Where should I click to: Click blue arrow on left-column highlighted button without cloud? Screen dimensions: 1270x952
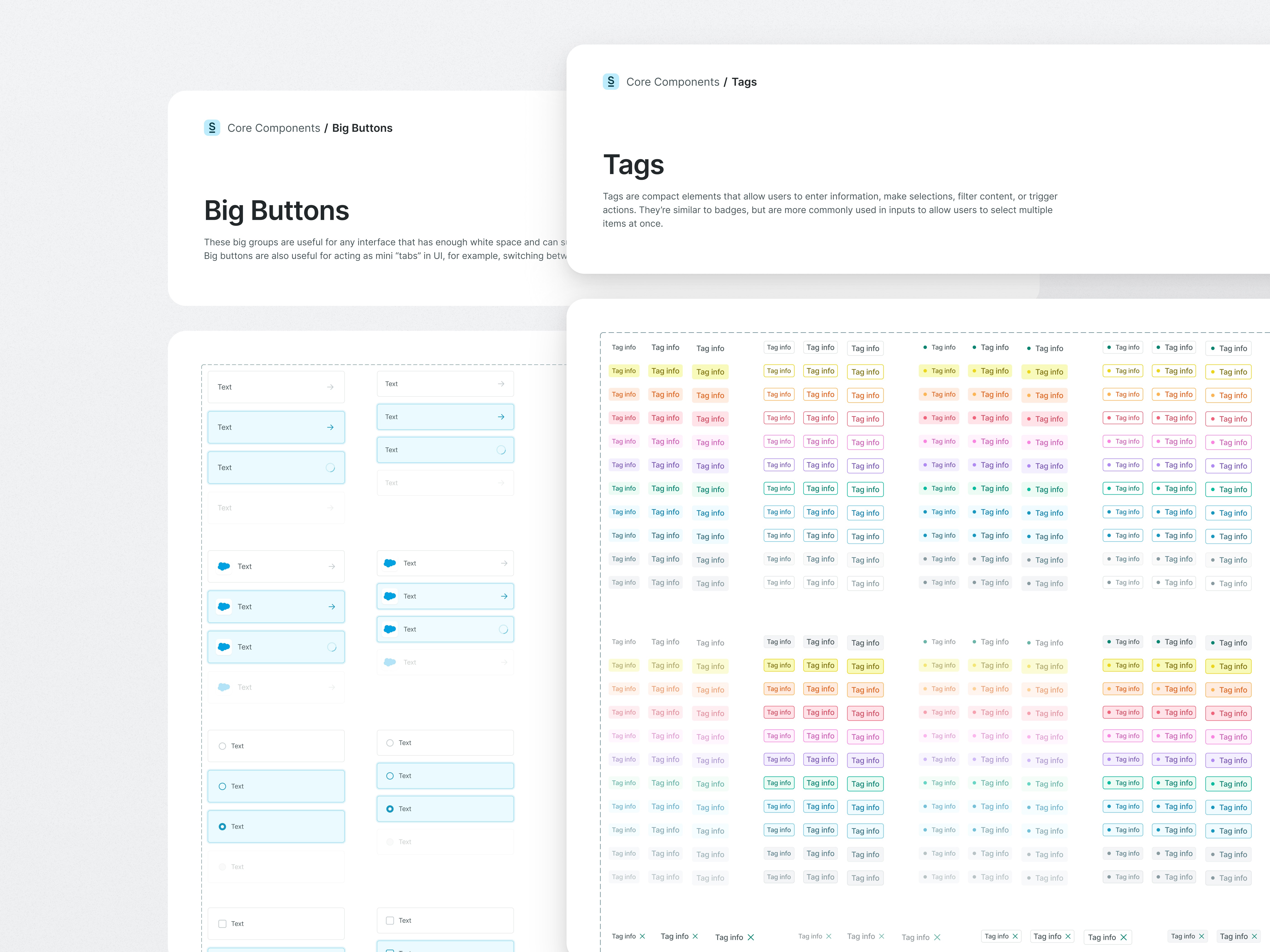pyautogui.click(x=330, y=427)
